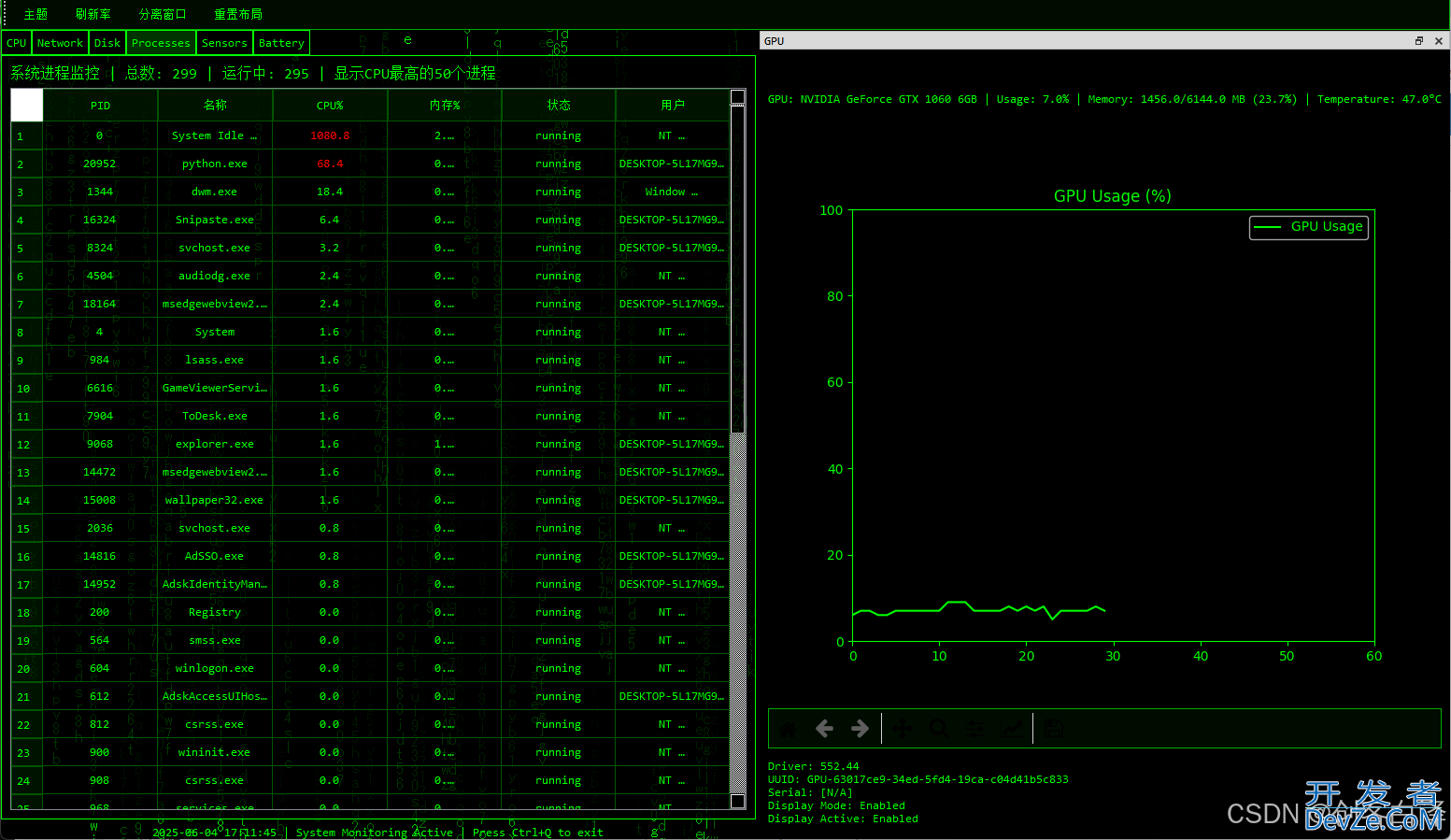This screenshot has height=840, width=1451.
Task: Click the Driver: 552.44 text line
Action: pos(814,766)
